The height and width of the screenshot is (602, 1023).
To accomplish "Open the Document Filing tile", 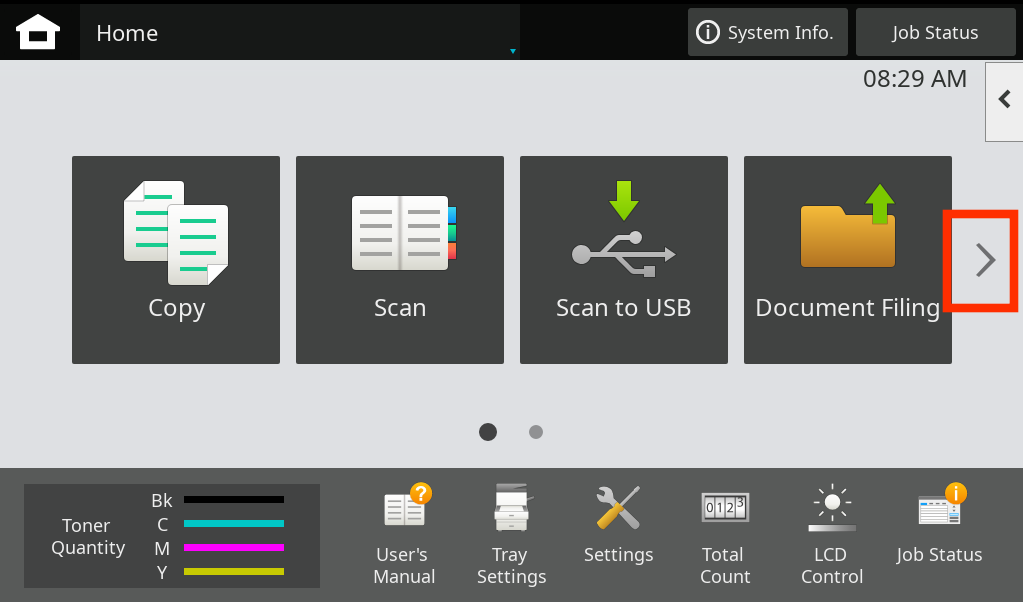I will tap(848, 260).
